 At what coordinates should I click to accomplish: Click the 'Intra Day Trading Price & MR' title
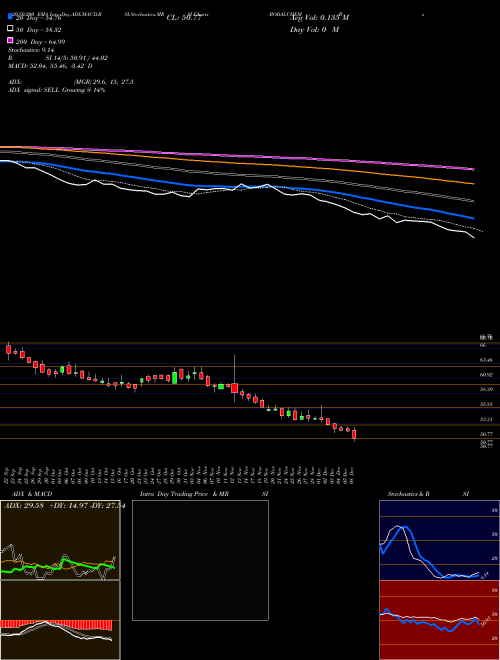[184, 494]
